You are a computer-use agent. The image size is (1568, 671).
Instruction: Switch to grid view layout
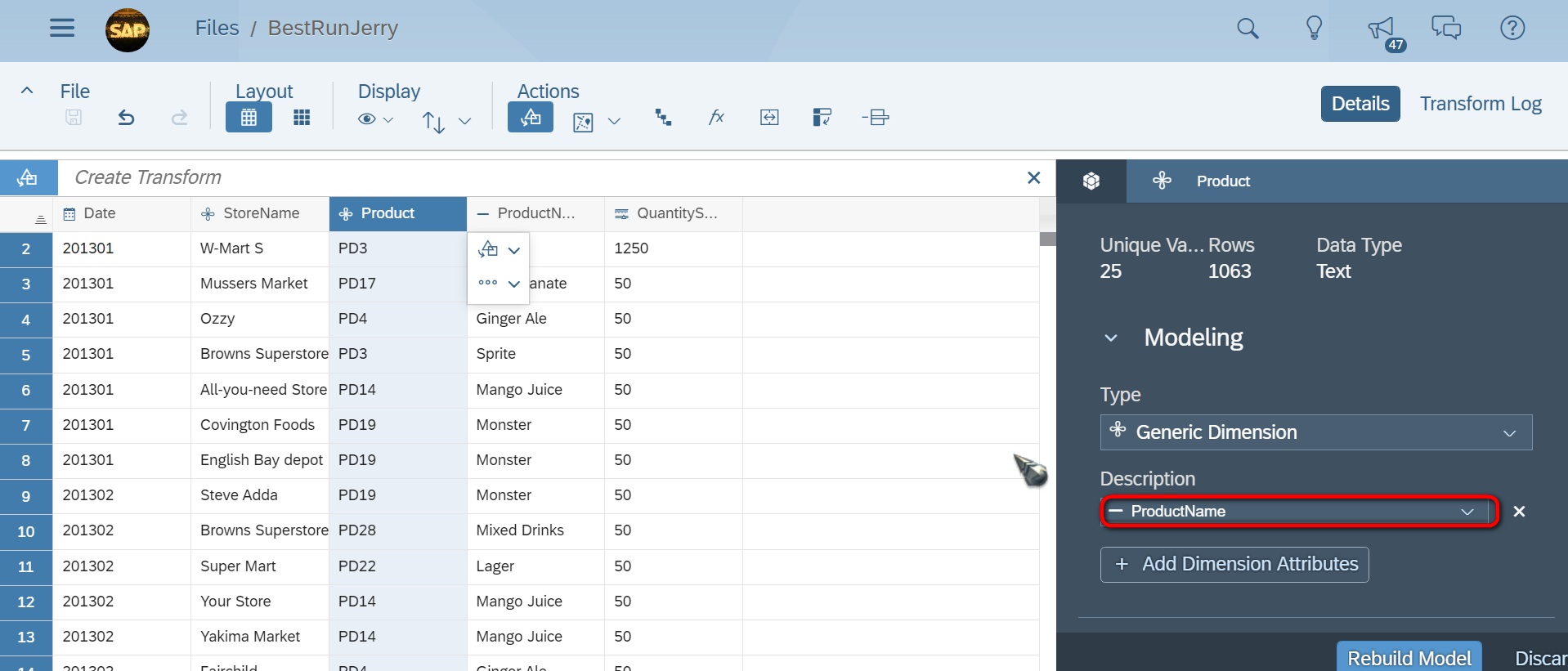pyautogui.click(x=249, y=118)
